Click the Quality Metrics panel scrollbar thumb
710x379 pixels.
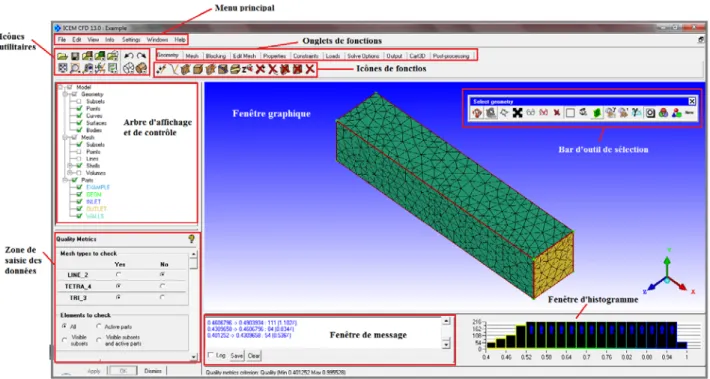click(193, 263)
